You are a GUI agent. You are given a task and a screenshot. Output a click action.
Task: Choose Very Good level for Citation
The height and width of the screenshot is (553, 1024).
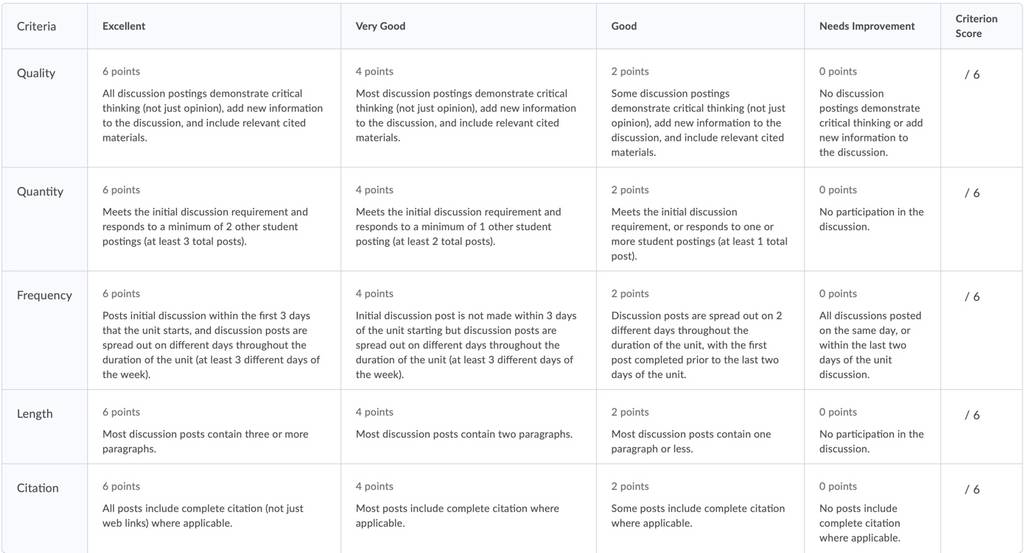468,509
